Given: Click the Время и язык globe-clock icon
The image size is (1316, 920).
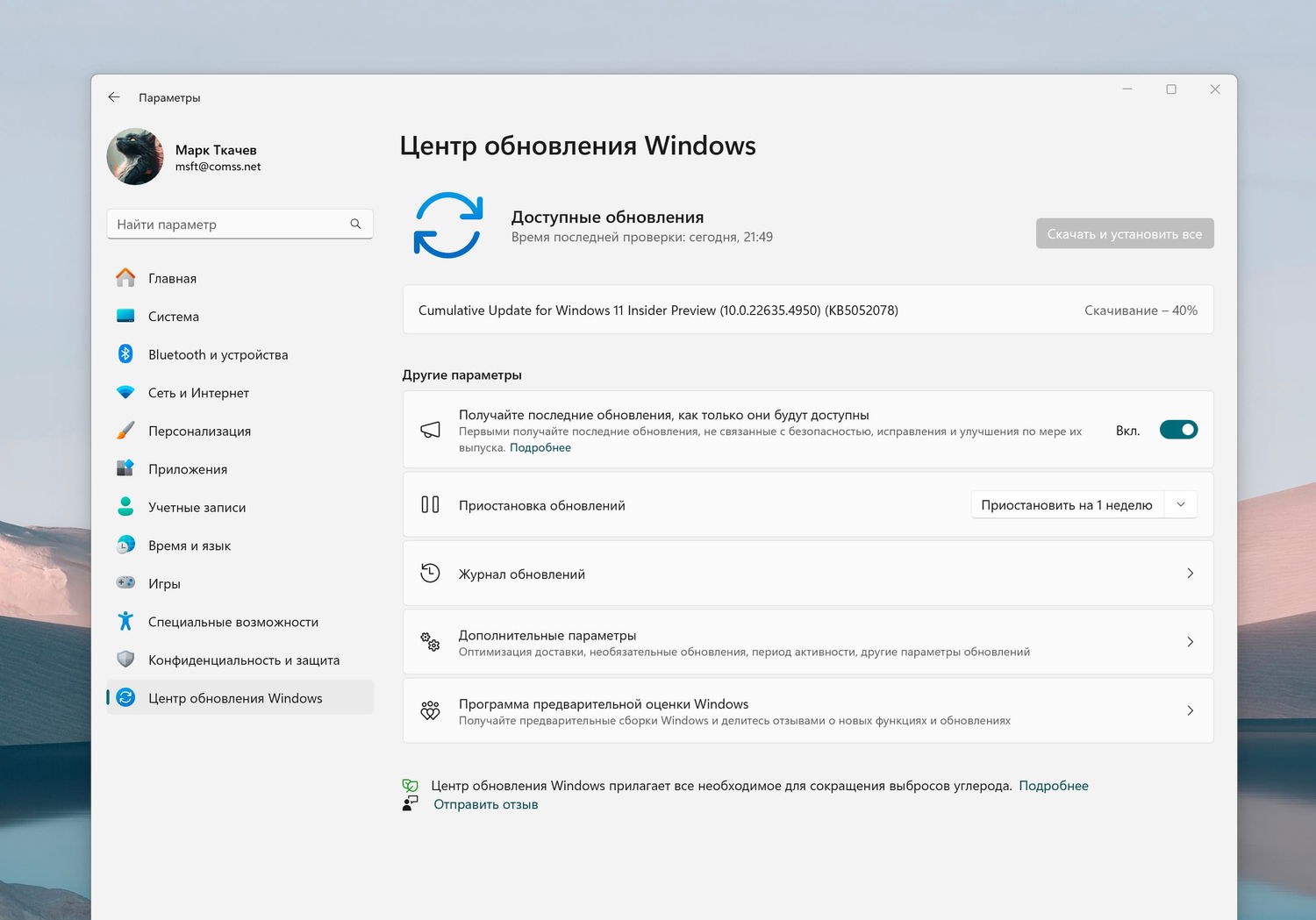Looking at the screenshot, I should pos(125,545).
